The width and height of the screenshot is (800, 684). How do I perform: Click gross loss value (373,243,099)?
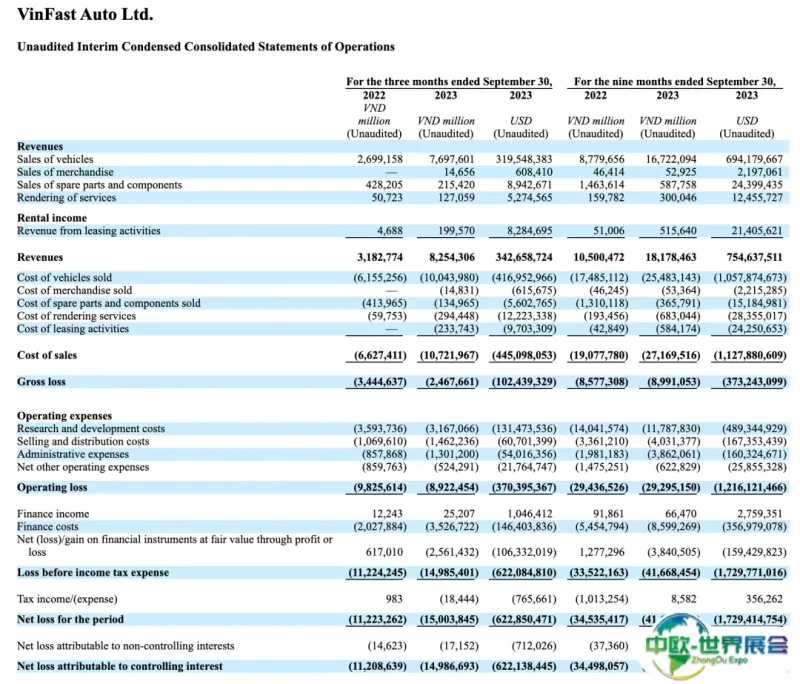[754, 382]
